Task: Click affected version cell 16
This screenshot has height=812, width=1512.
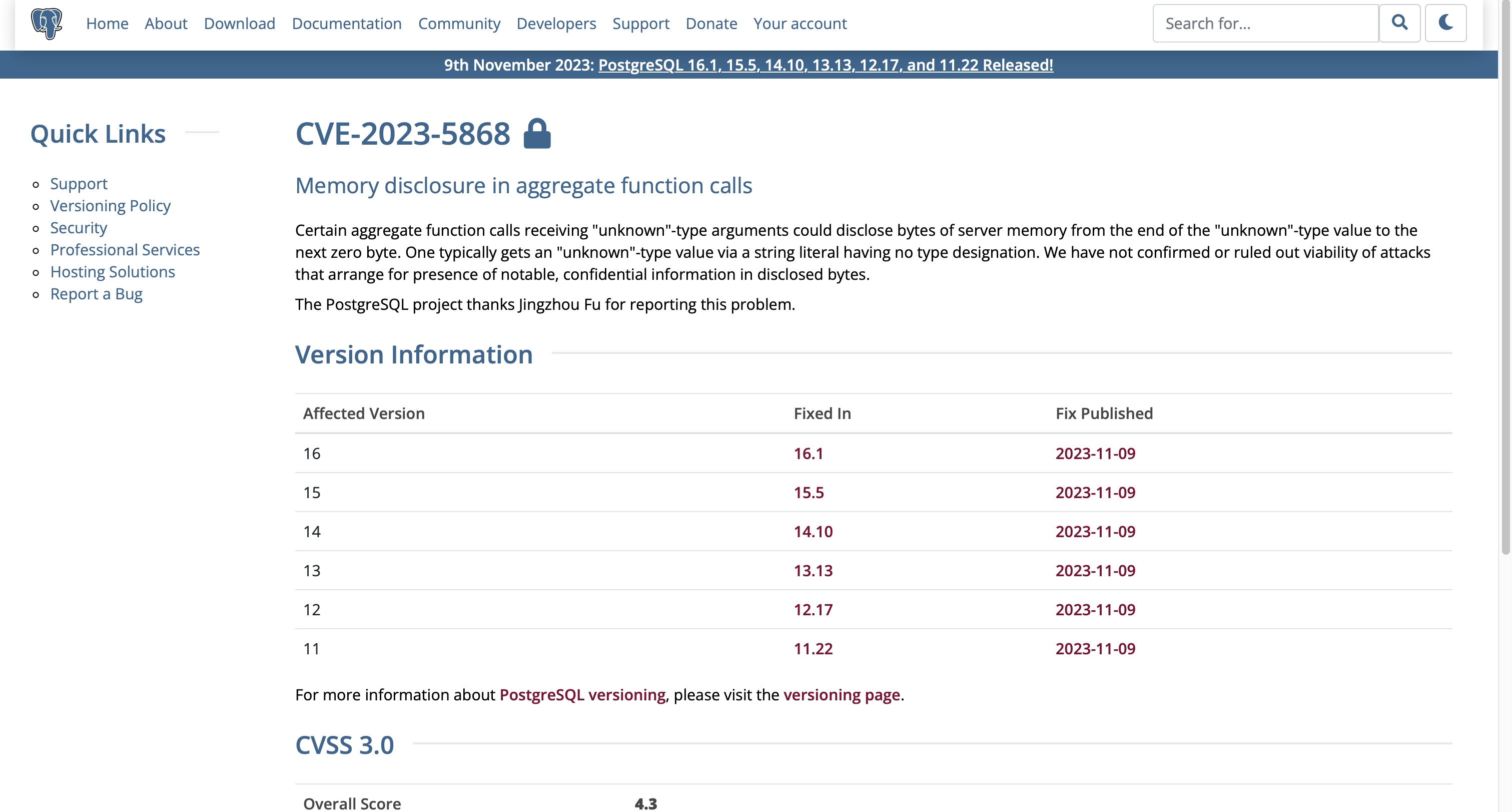Action: 312,453
